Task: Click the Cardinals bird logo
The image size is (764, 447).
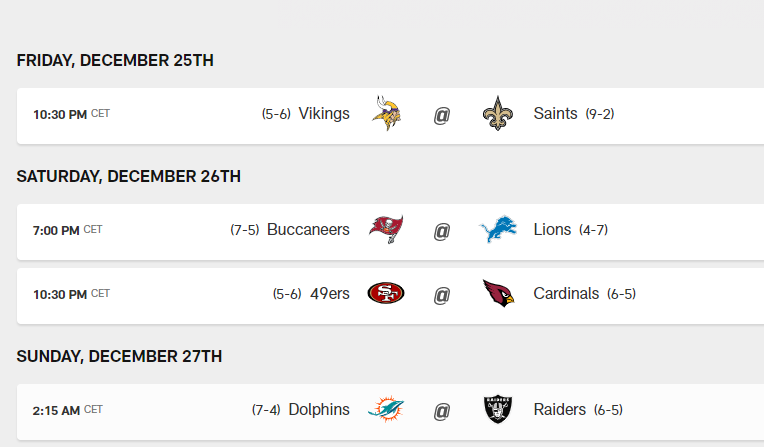Action: pos(497,294)
